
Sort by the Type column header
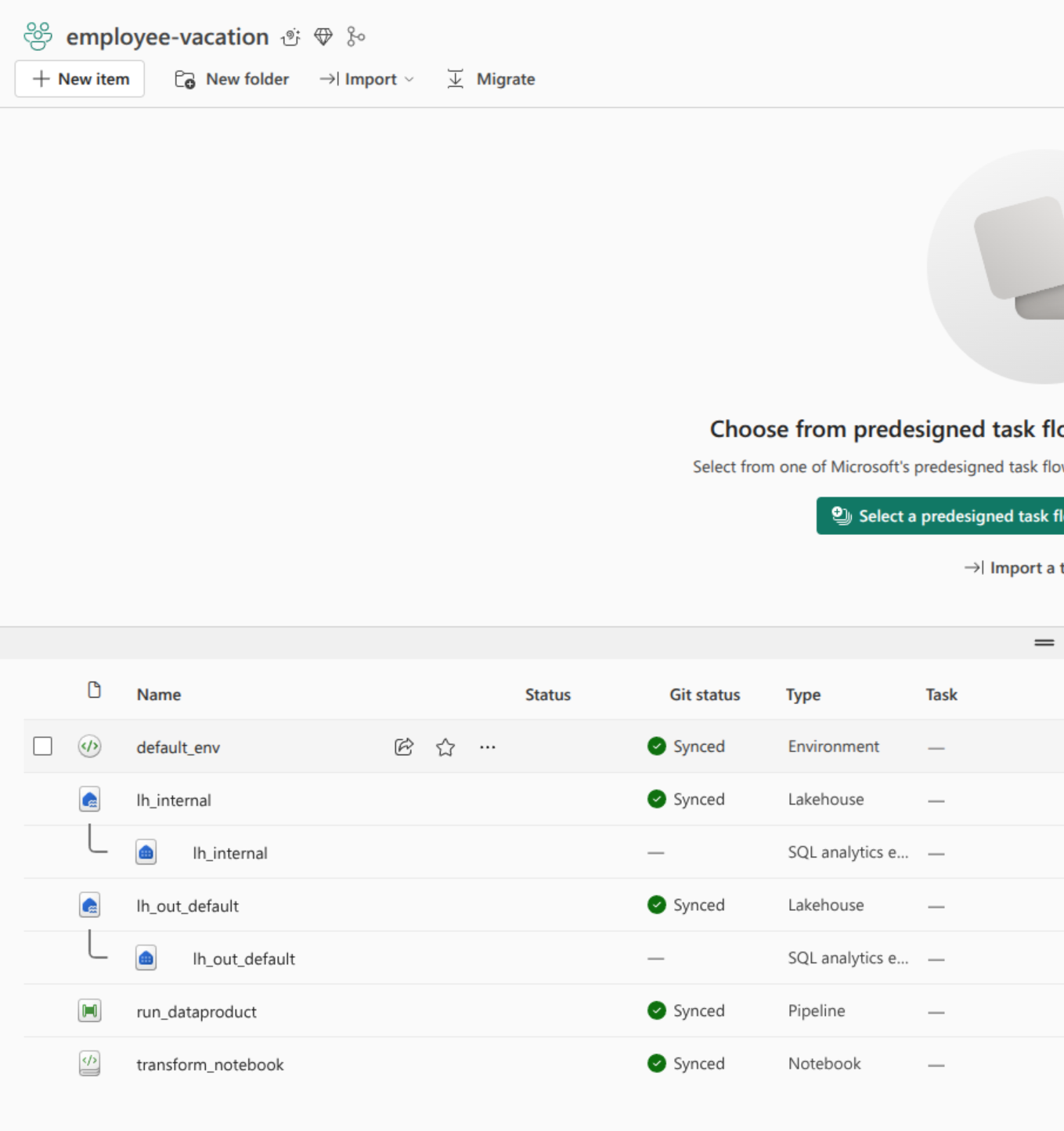[803, 695]
